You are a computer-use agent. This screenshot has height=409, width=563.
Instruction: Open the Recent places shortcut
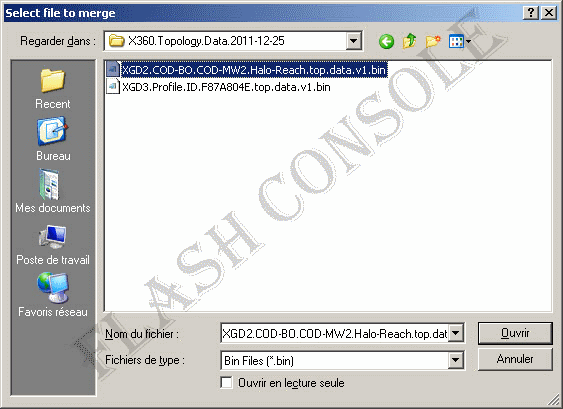(x=53, y=89)
